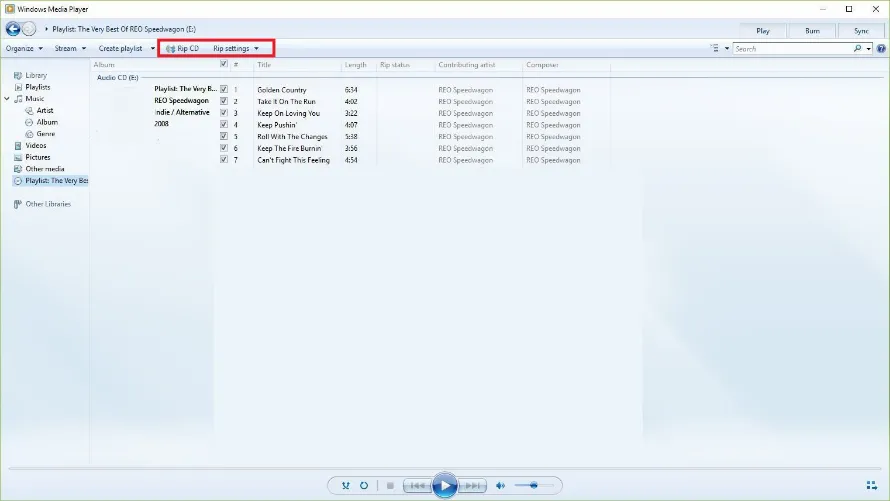Select Library in the navigation pane
Image resolution: width=890 pixels, height=501 pixels.
36,75
